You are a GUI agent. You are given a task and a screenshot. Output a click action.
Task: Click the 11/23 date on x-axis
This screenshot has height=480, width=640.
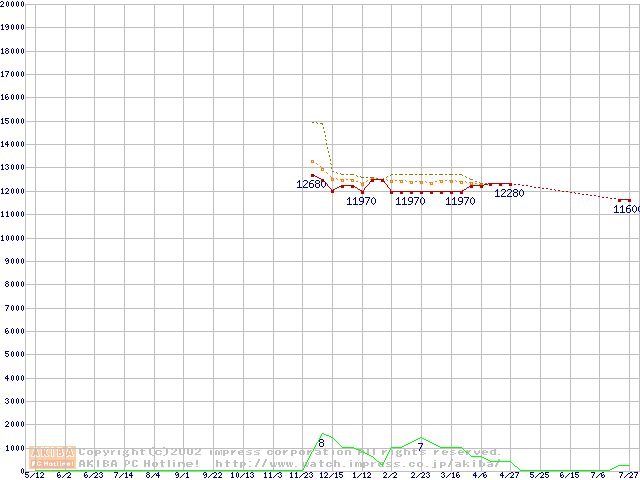(300, 475)
